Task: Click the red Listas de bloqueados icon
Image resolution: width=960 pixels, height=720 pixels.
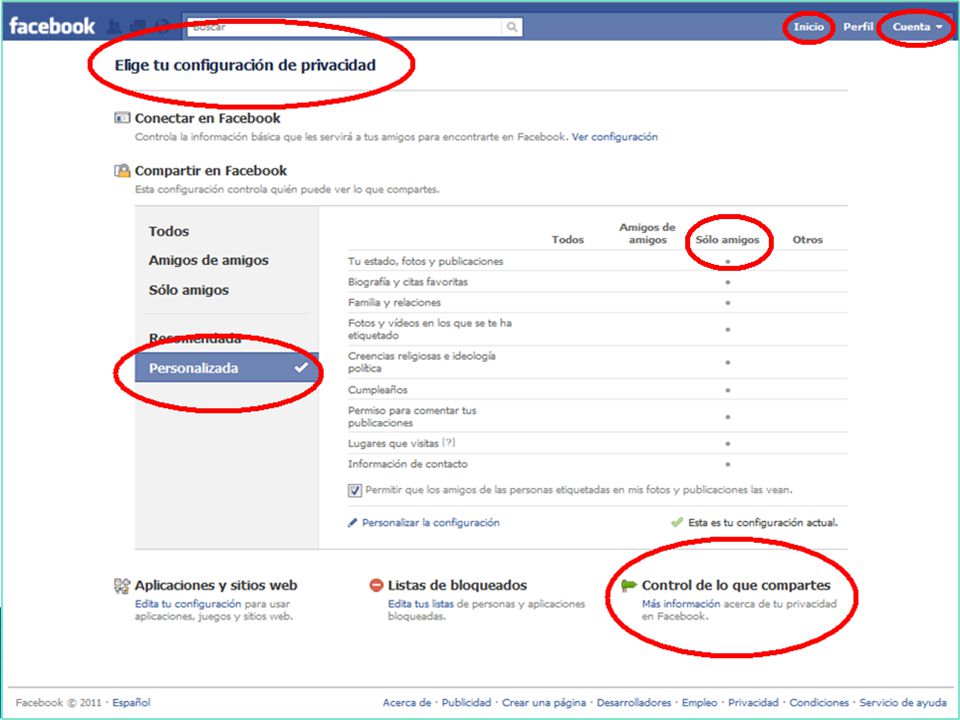Action: (x=376, y=585)
